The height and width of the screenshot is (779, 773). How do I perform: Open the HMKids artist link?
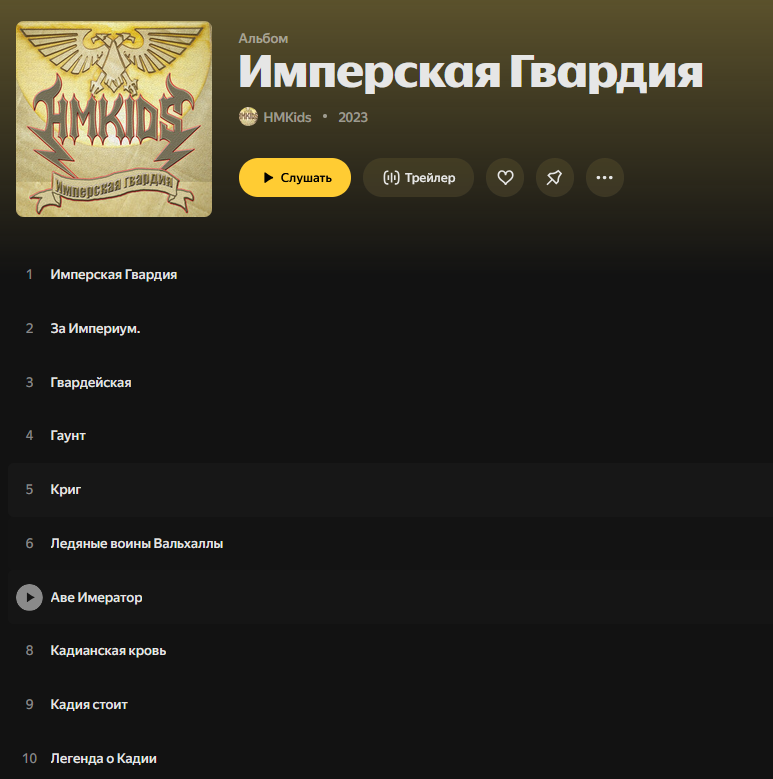point(287,117)
